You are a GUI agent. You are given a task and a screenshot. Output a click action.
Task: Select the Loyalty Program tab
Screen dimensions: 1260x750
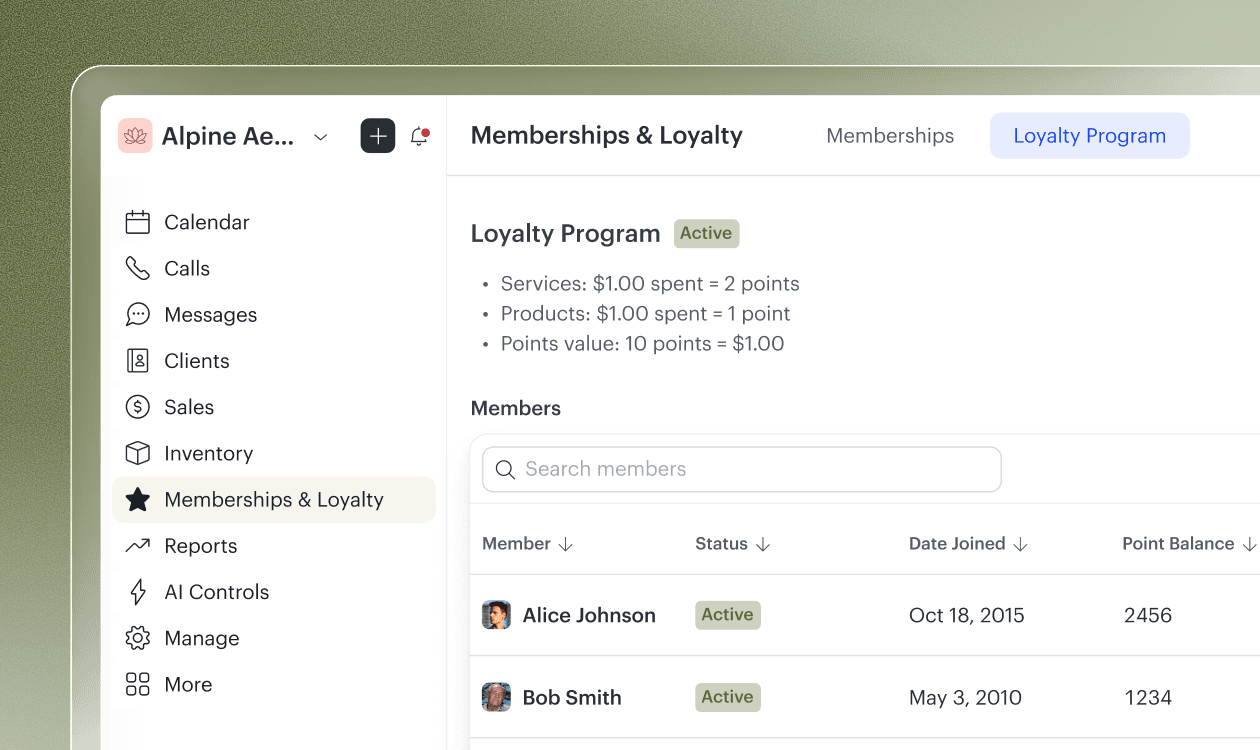[1089, 136]
